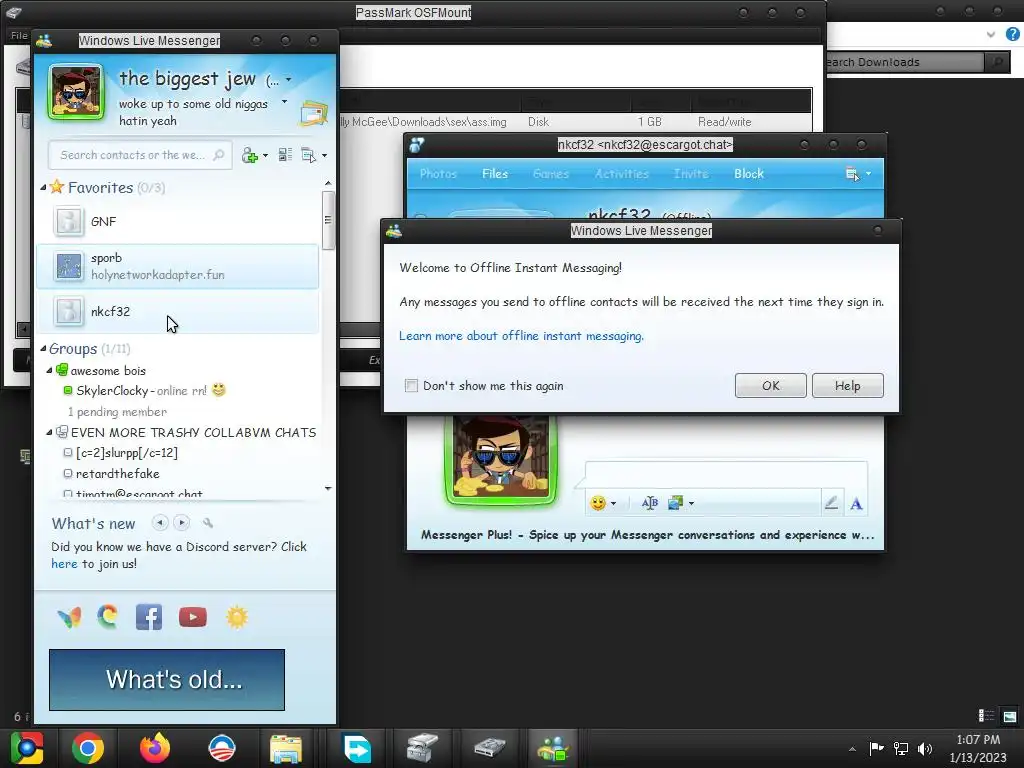Click the here link to join Discord
Image resolution: width=1024 pixels, height=768 pixels.
pyautogui.click(x=64, y=564)
